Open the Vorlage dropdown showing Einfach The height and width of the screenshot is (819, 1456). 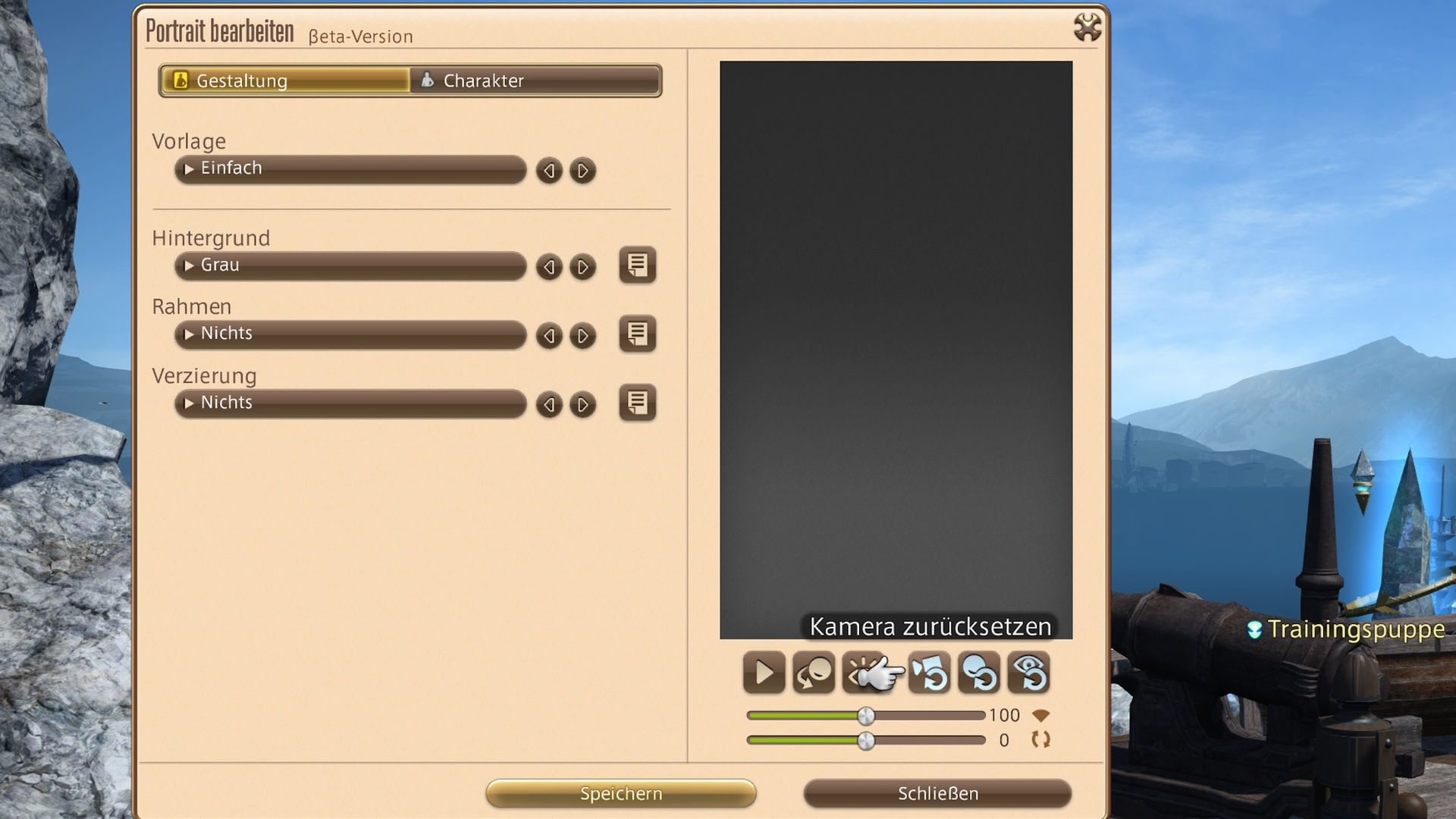click(350, 169)
